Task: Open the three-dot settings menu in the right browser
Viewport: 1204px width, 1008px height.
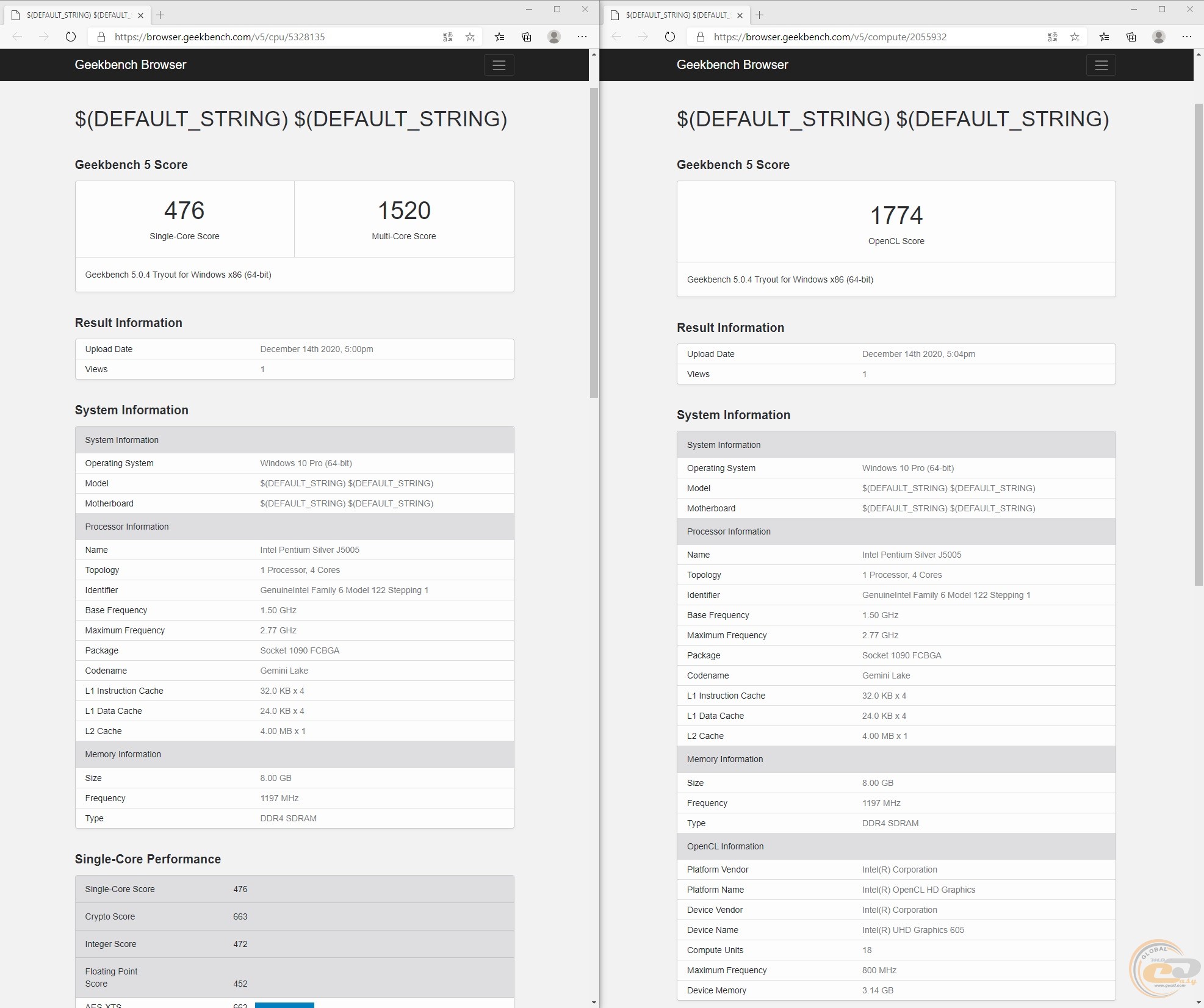Action: click(1187, 37)
